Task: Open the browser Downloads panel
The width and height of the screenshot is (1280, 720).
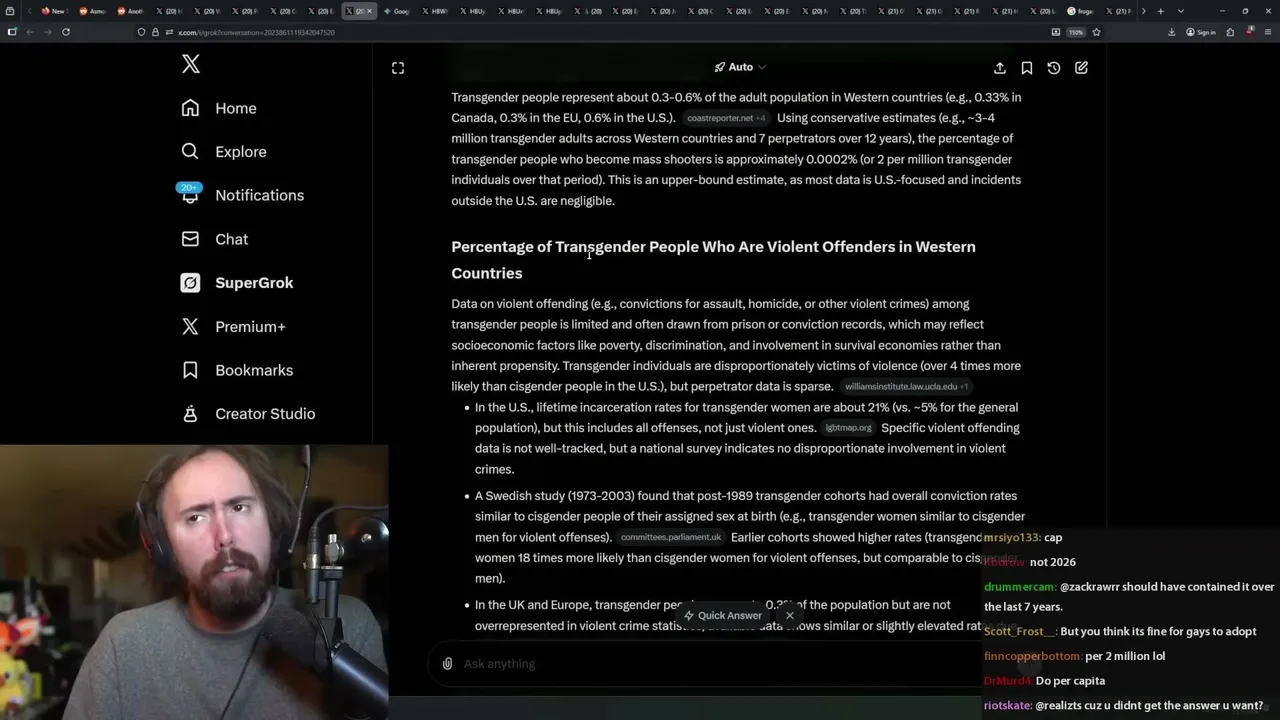Action: [1172, 32]
